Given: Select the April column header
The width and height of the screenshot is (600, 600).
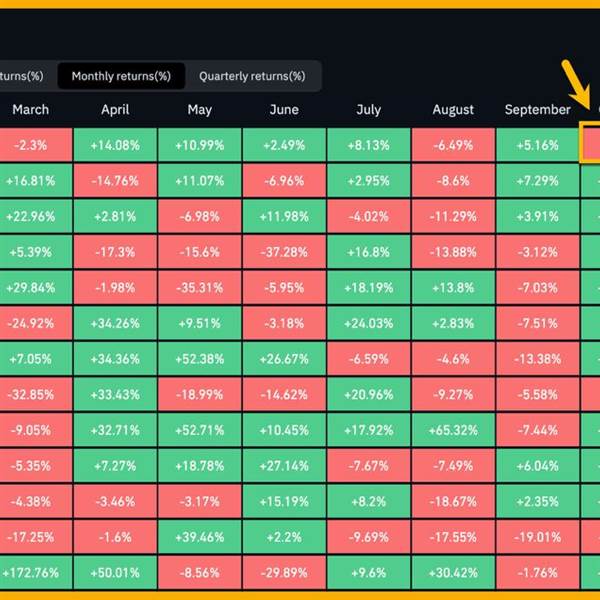Looking at the screenshot, I should coord(115,110).
